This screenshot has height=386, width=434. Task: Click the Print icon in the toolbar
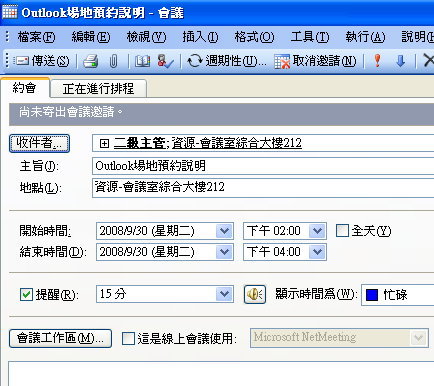pyautogui.click(x=91, y=61)
